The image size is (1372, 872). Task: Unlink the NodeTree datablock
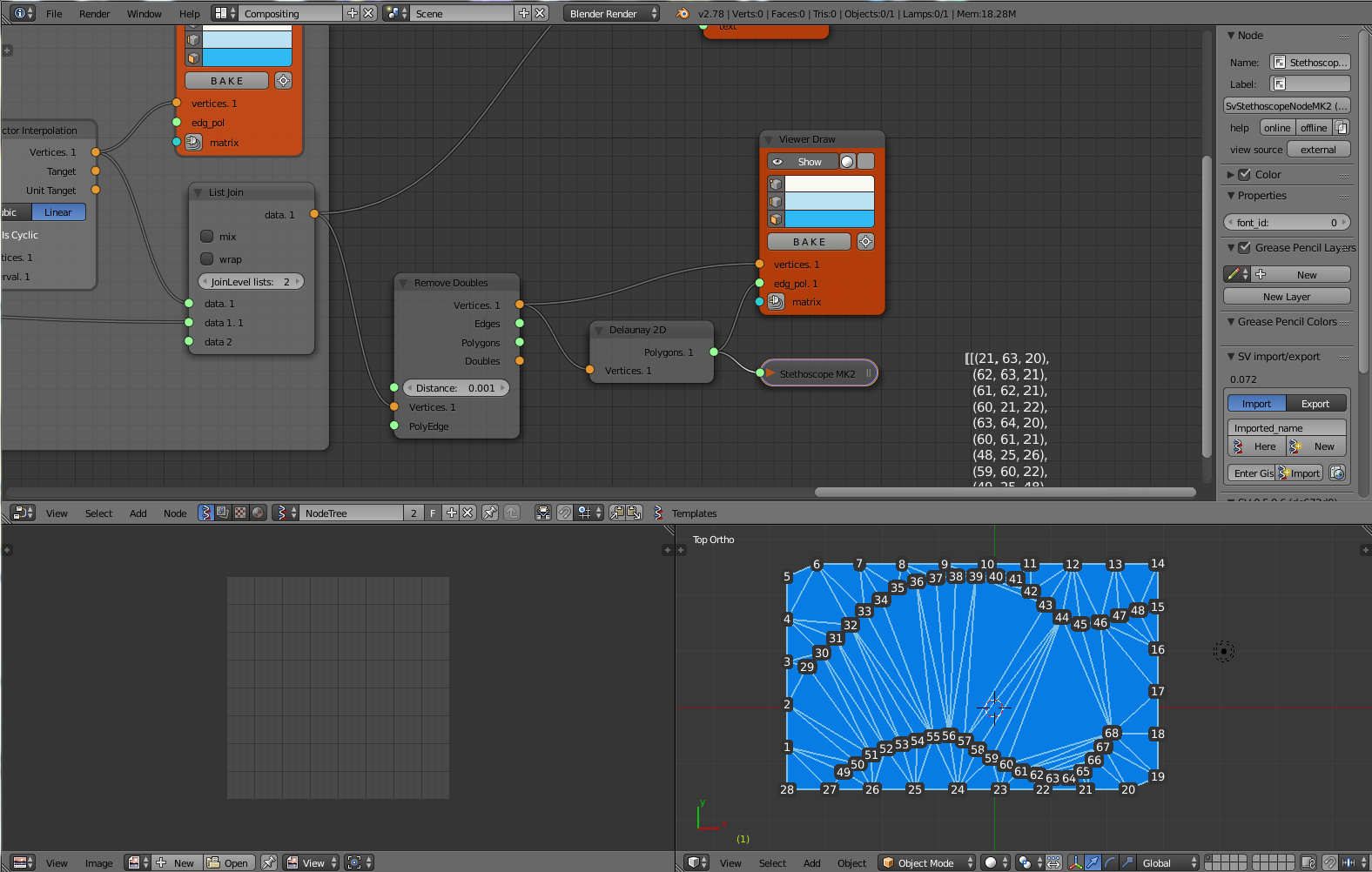[x=468, y=513]
